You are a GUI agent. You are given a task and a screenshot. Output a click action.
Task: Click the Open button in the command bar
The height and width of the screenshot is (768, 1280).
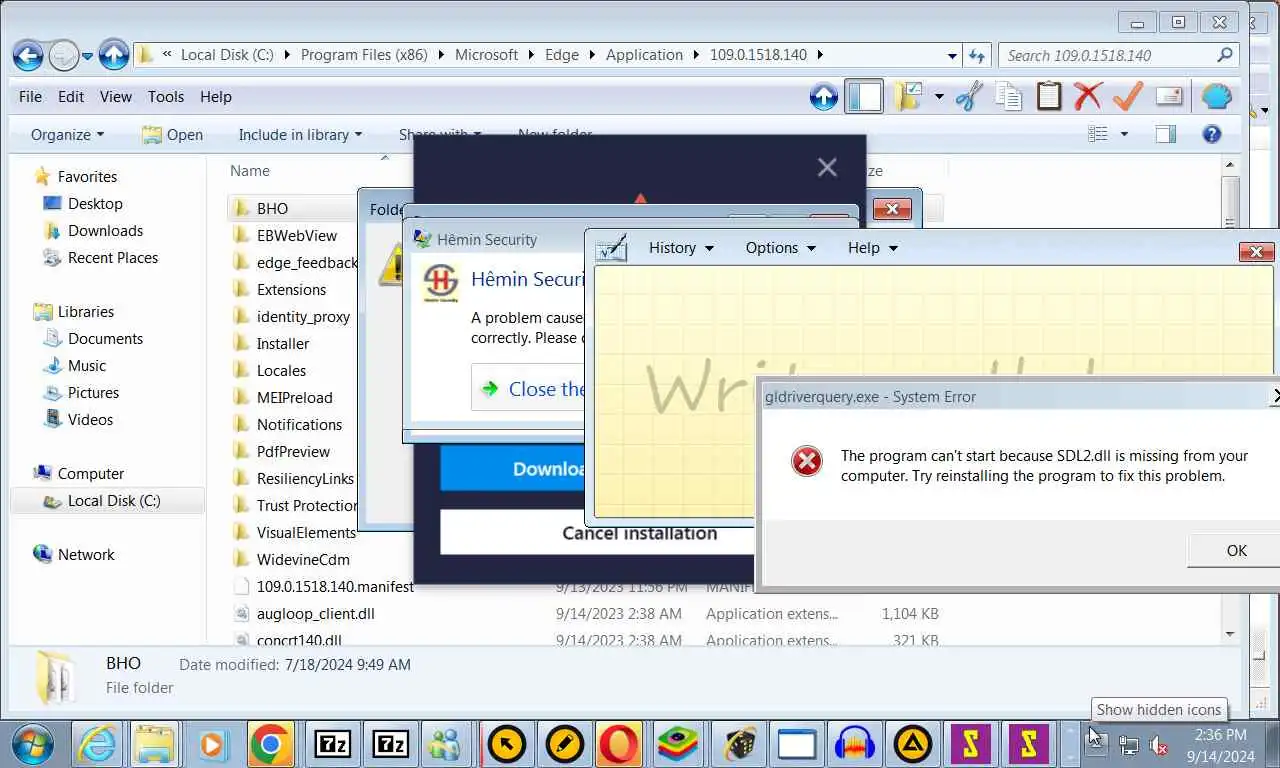[172, 134]
